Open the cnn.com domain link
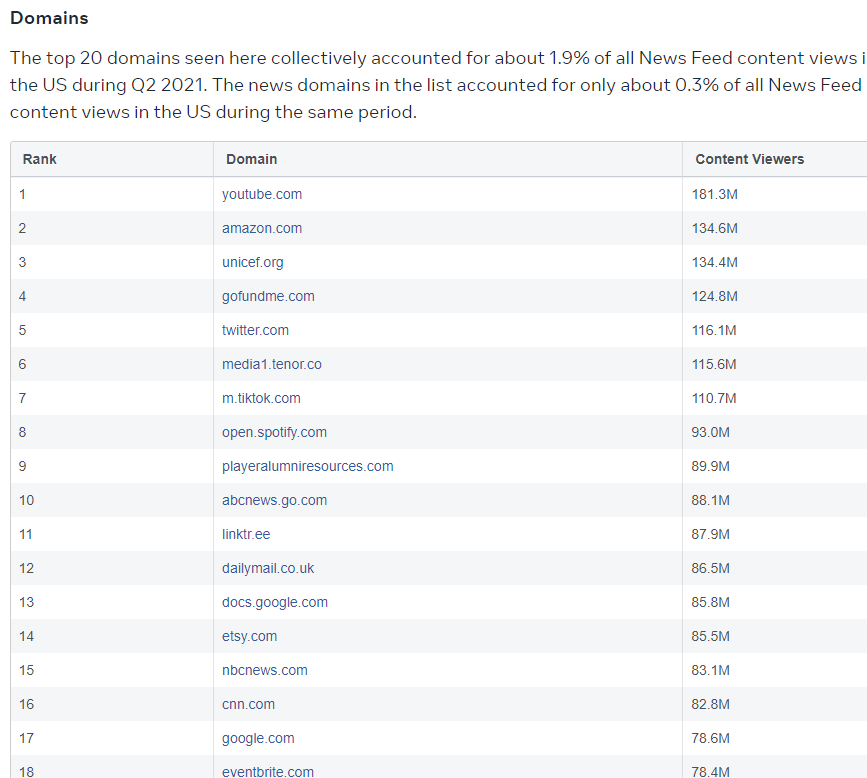The width and height of the screenshot is (867, 778). click(248, 704)
